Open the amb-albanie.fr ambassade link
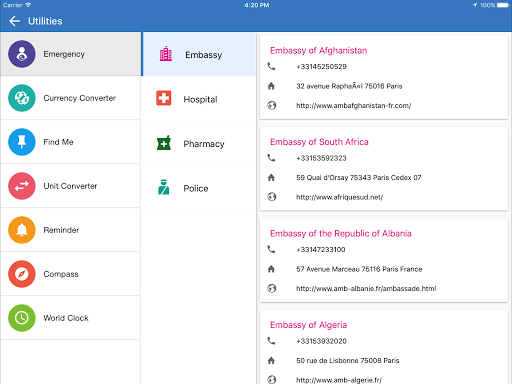Screen dimensions: 512x384 tap(366, 289)
